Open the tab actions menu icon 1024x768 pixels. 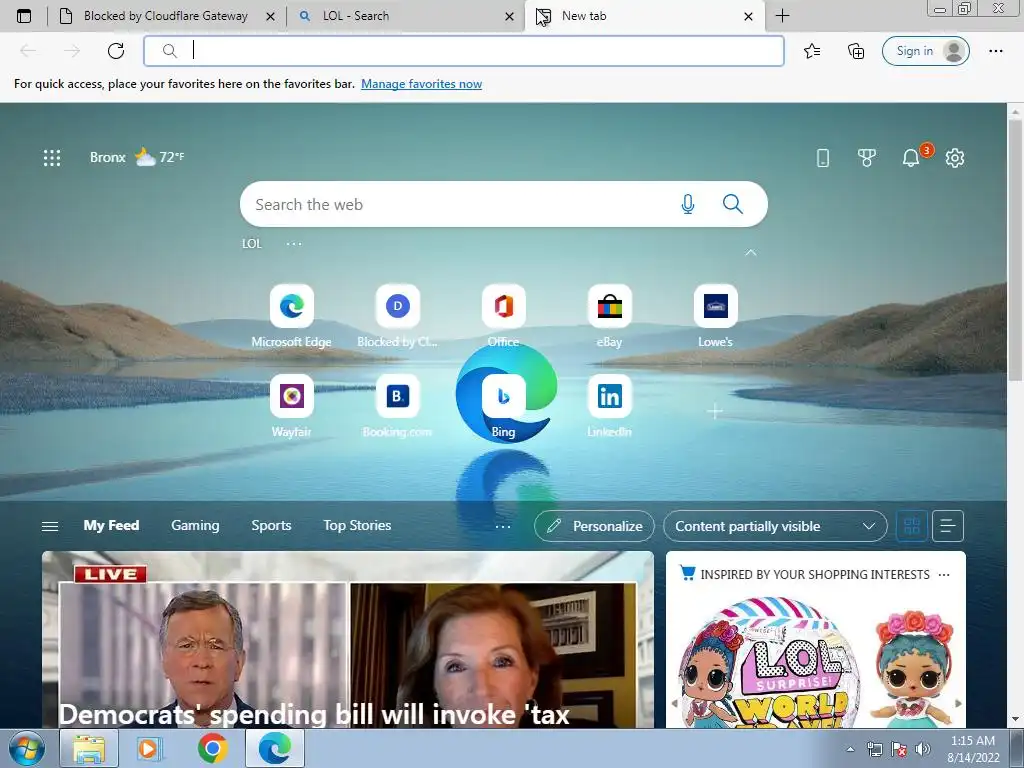point(24,16)
